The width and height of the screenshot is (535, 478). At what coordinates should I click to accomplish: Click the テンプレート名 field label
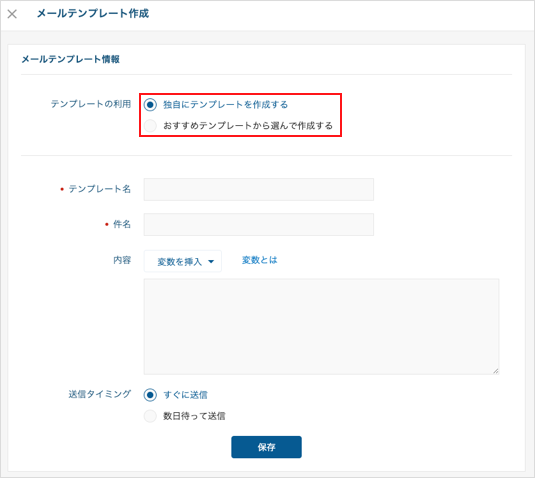[100, 189]
